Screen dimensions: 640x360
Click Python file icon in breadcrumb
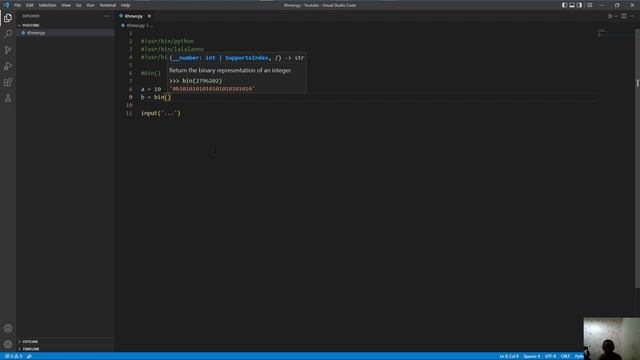[x=123, y=25]
